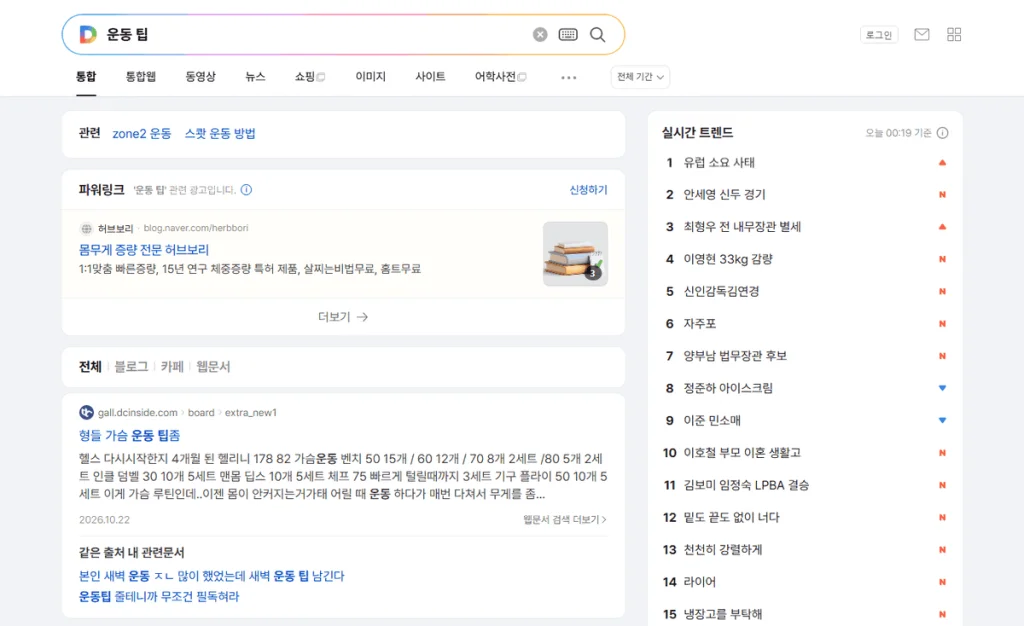The height and width of the screenshot is (626, 1024).
Task: Switch to the 통합웹 tab
Action: tap(141, 77)
